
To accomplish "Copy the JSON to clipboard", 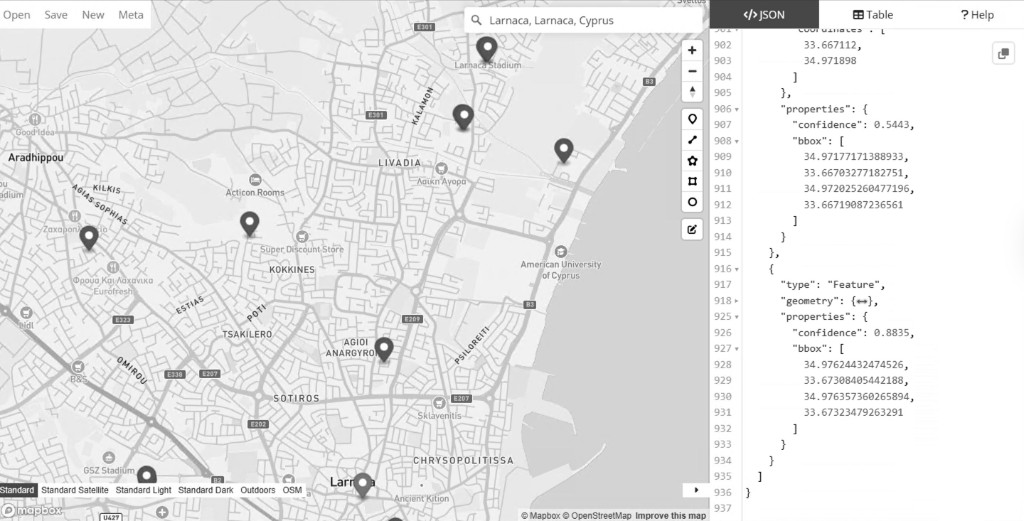I will tap(1003, 54).
